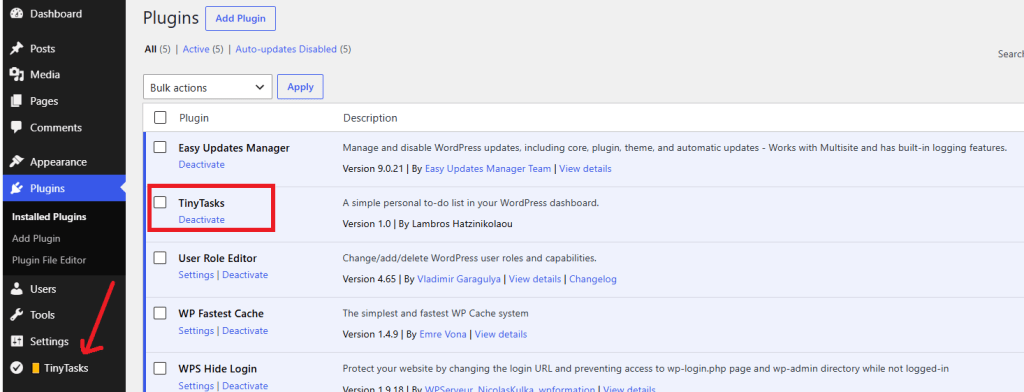Click the TinyTasks checkmark icon in sidebar

tap(17, 368)
